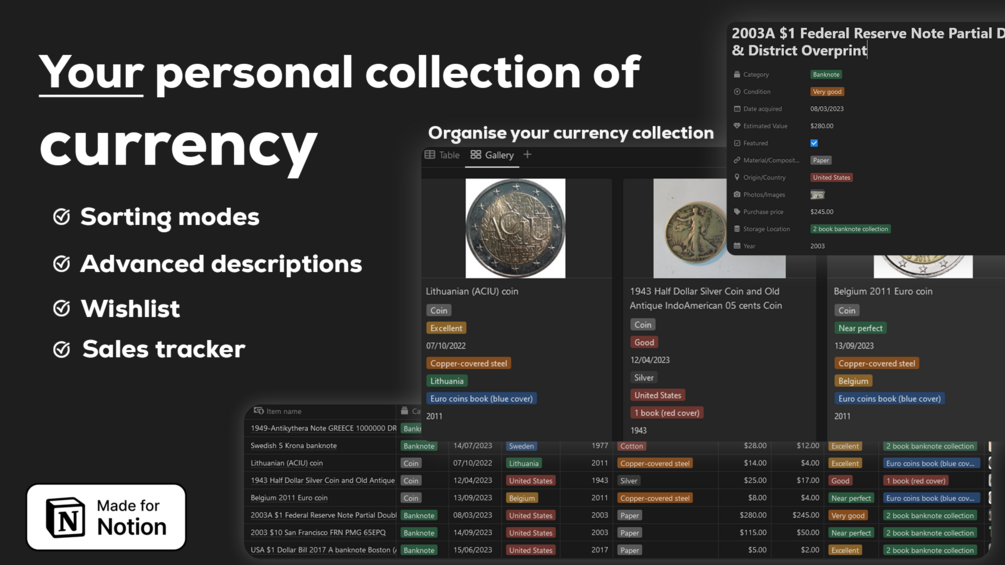Click the Category property icon in detail panel
This screenshot has width=1005, height=565.
[x=736, y=74]
